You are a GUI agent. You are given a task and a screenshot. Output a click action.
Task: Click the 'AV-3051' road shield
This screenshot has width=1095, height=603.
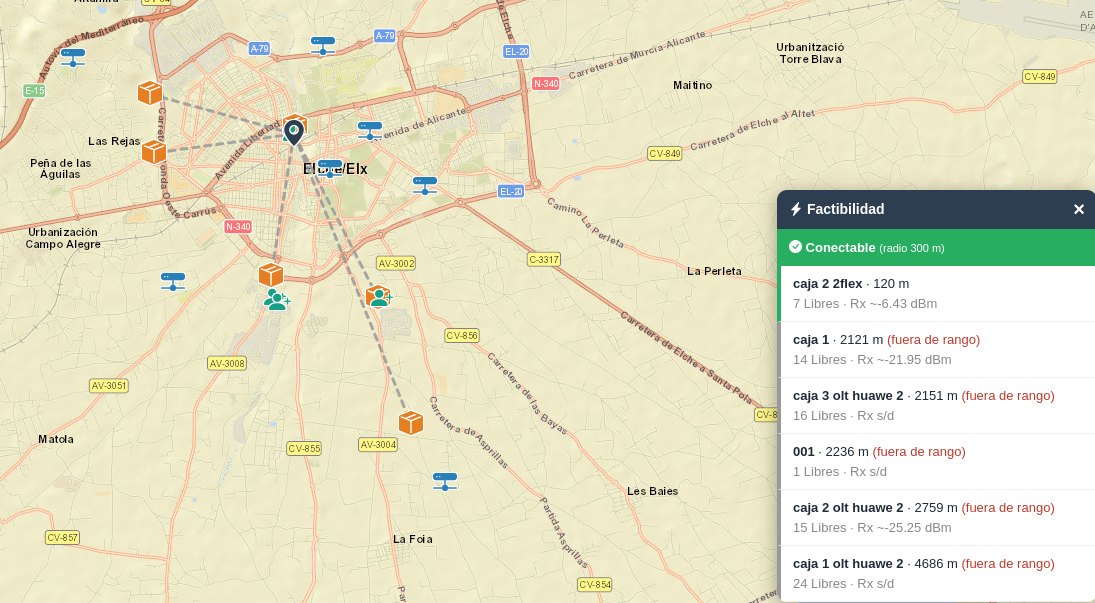109,386
